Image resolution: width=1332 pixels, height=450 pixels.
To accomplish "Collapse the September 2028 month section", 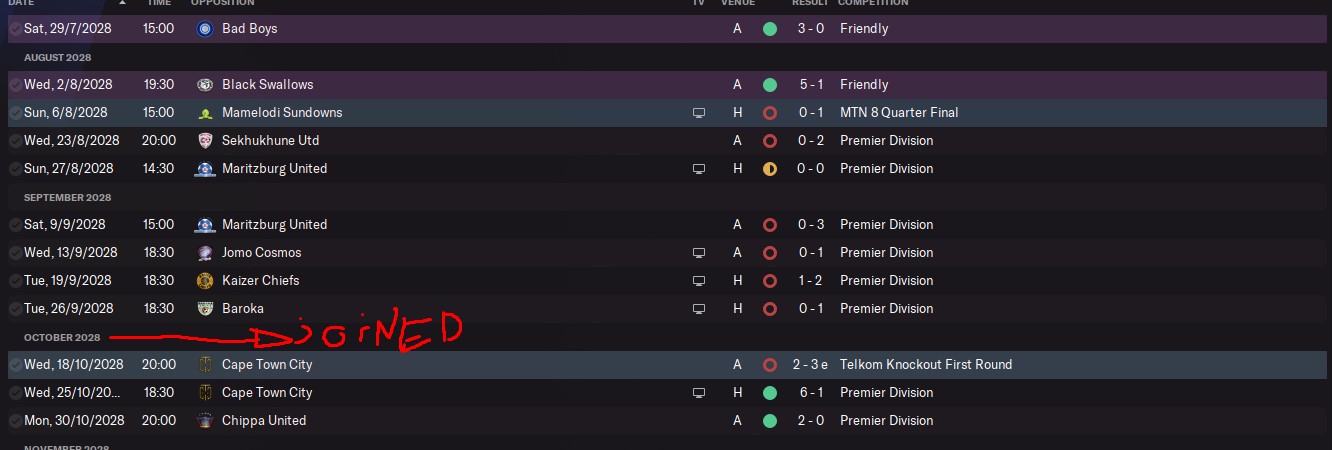I will coord(67,197).
